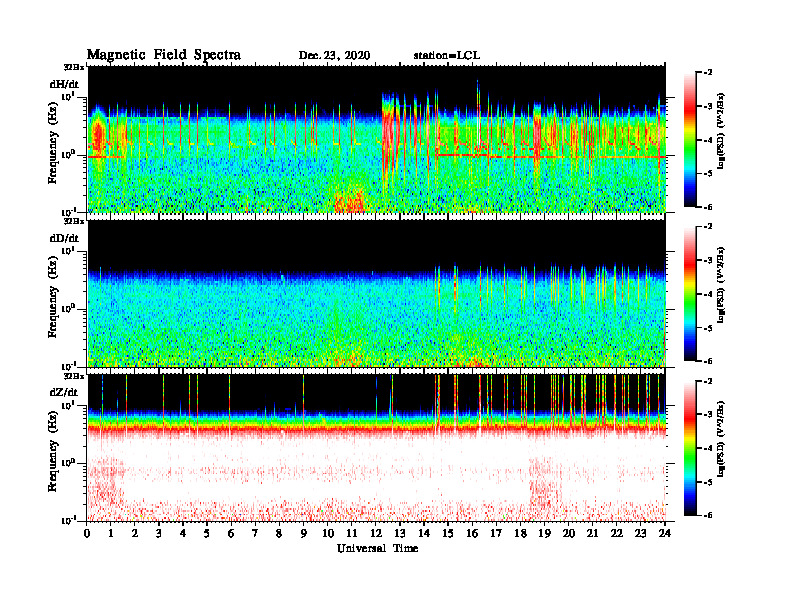
Task: Click the dD/dt spectrogram plot
Action: point(377,293)
